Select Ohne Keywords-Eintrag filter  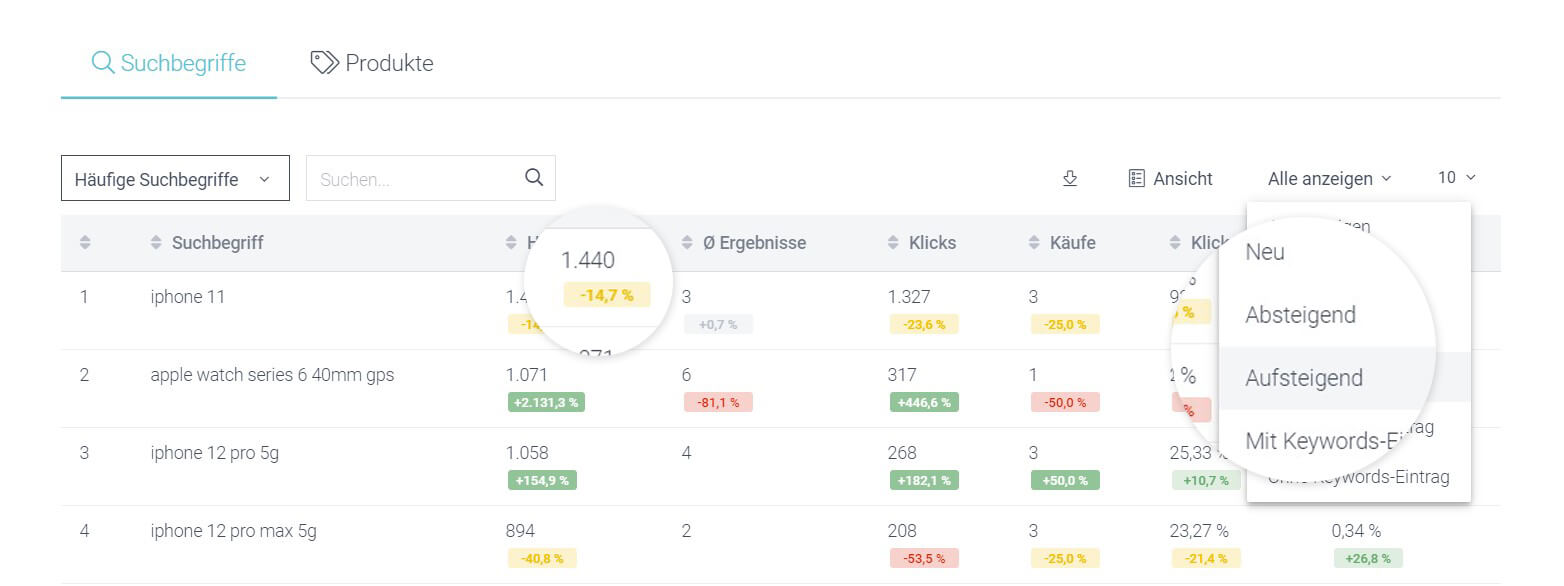[x=1356, y=477]
